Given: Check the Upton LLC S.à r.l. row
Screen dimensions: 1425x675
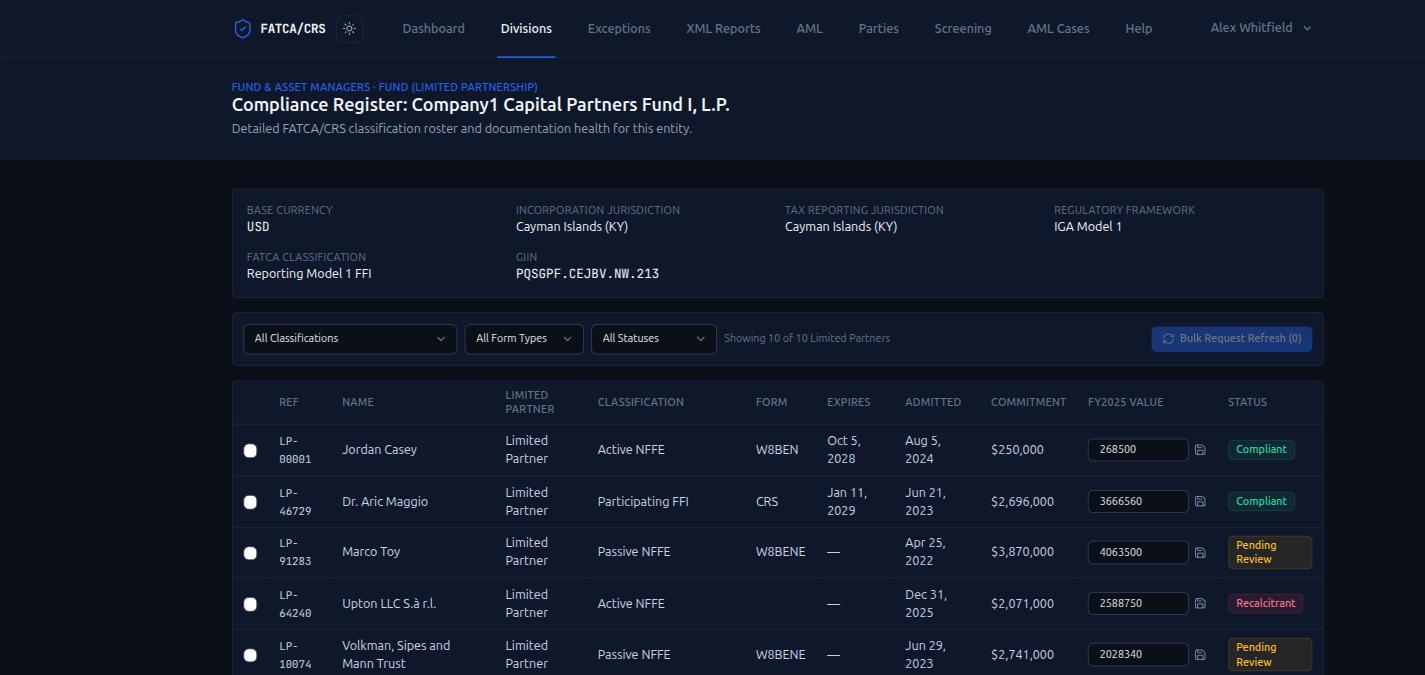Looking at the screenshot, I should (x=250, y=604).
